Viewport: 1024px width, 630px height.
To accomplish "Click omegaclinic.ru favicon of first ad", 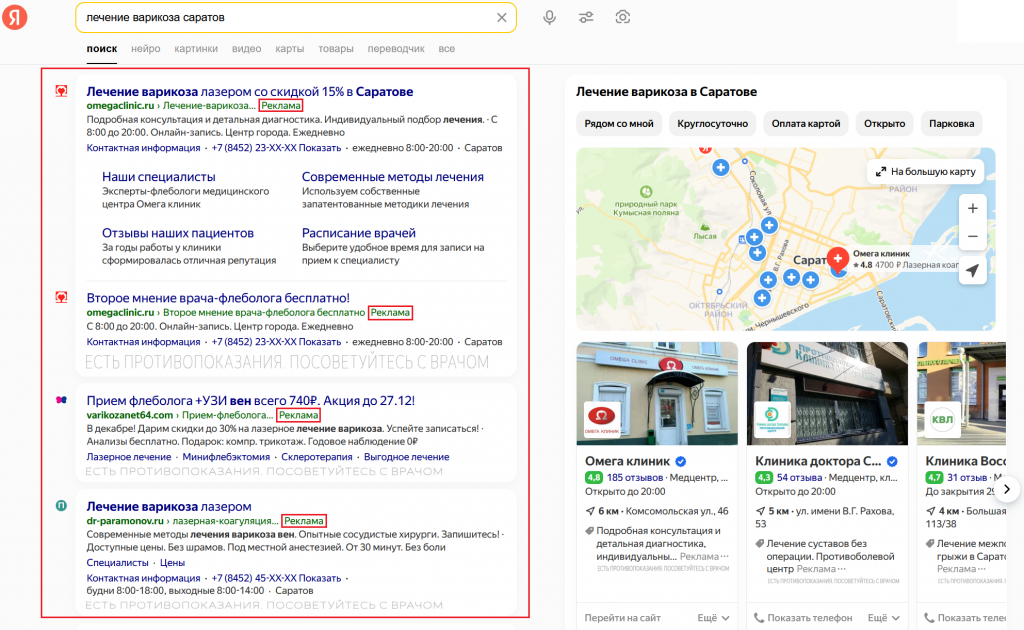I will [x=61, y=91].
